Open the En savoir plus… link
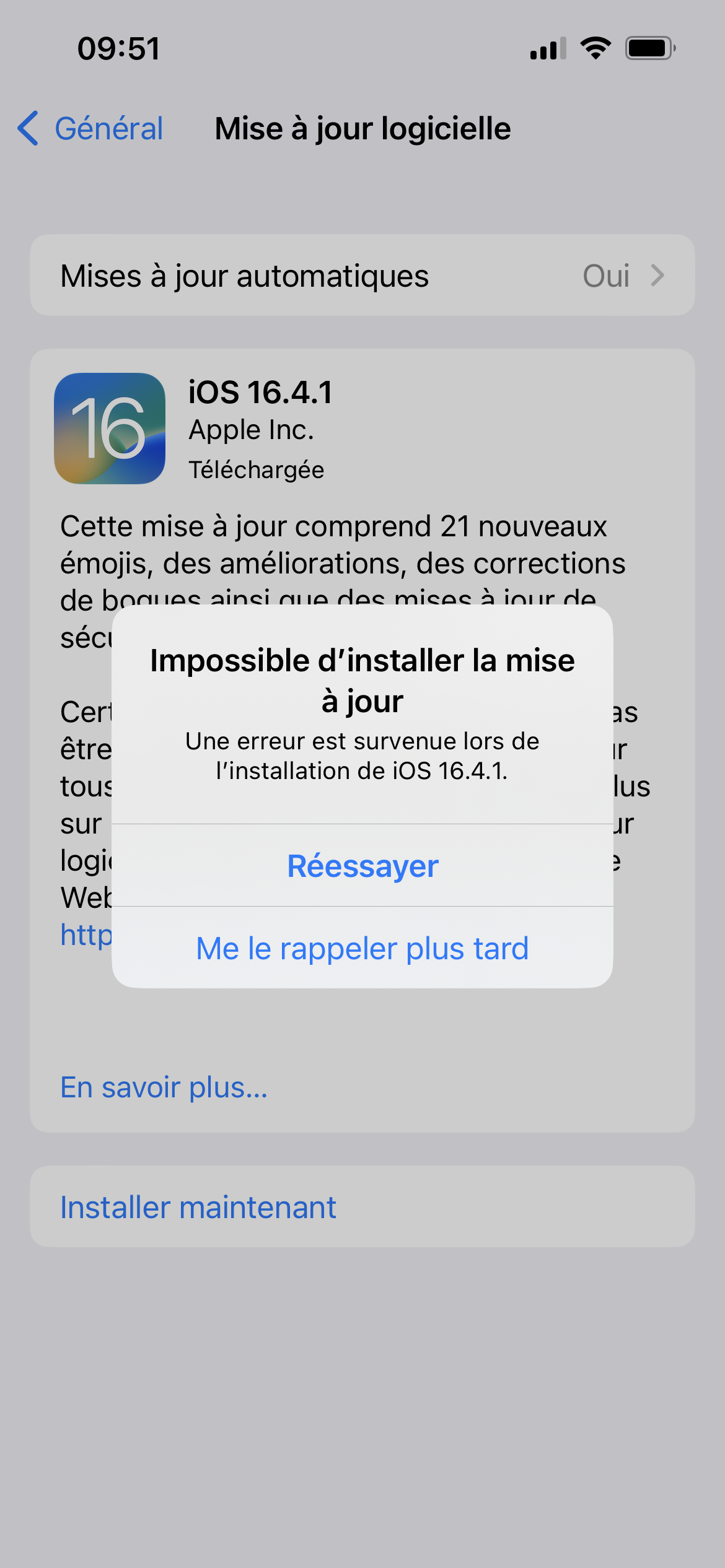 [x=164, y=1087]
